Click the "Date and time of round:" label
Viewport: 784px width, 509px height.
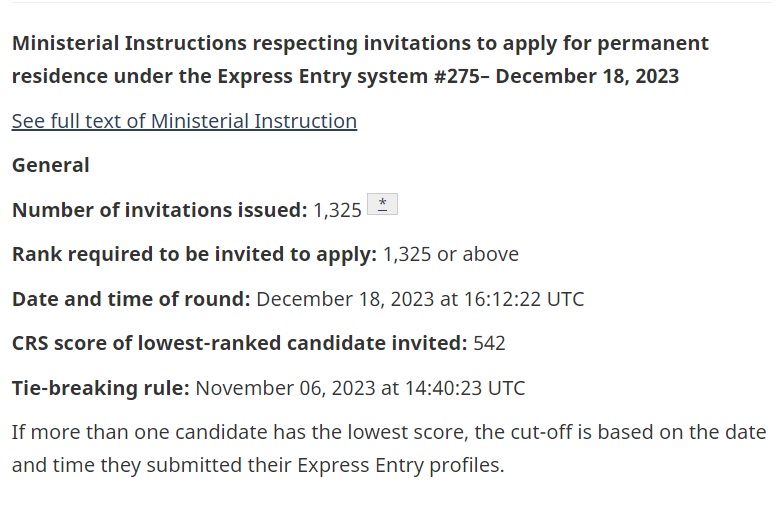(131, 299)
